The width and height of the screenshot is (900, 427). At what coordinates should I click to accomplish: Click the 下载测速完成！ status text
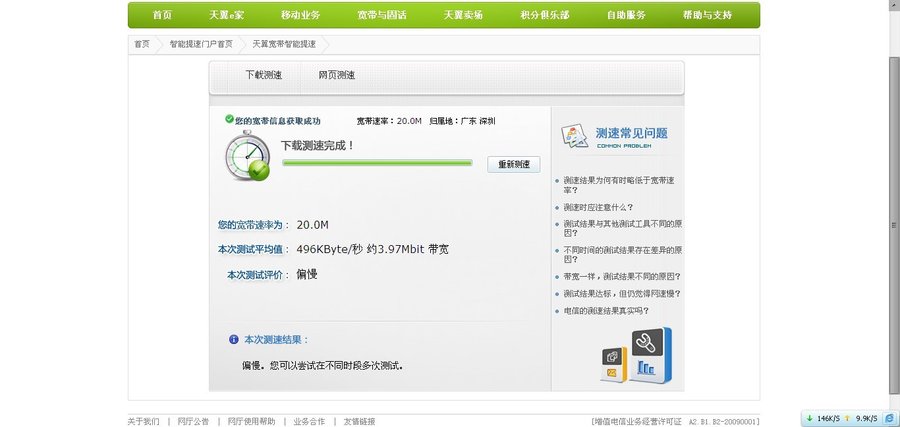318,145
